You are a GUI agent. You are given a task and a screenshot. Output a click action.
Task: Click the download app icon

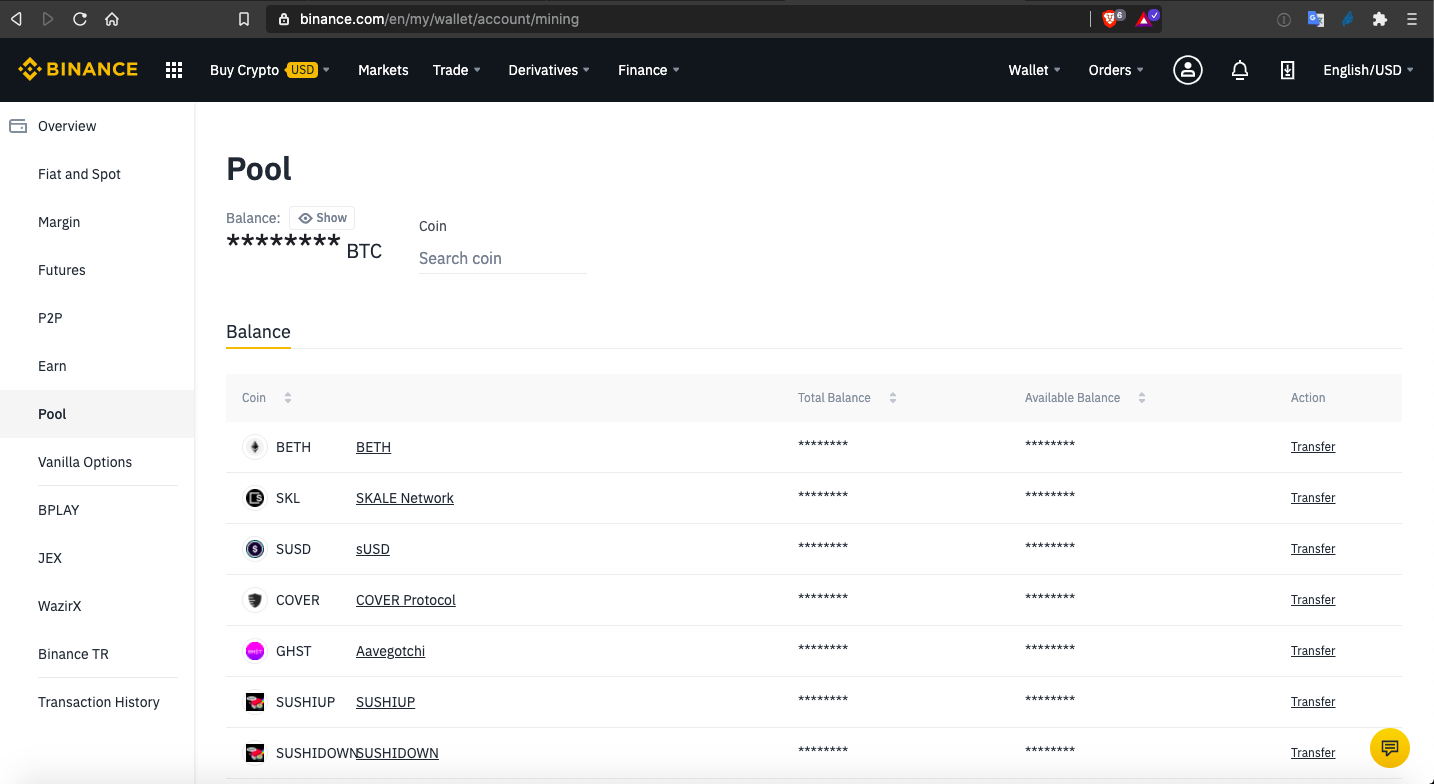(x=1288, y=70)
